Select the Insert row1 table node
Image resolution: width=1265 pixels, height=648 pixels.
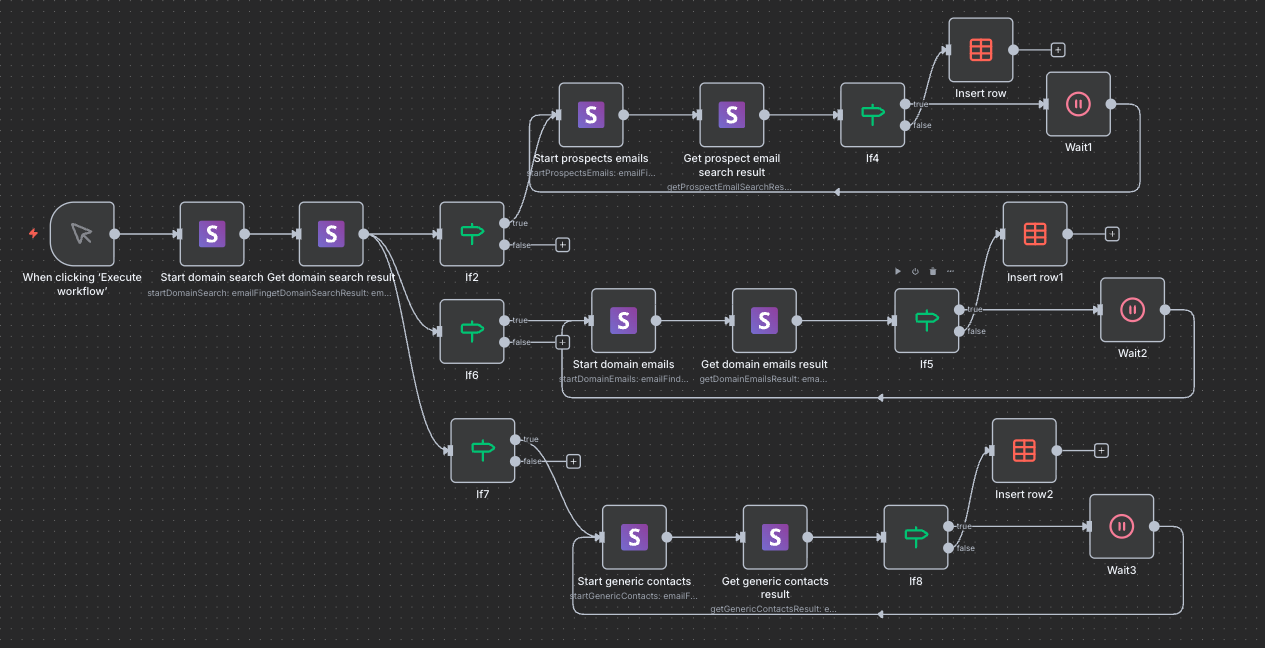tap(1035, 234)
